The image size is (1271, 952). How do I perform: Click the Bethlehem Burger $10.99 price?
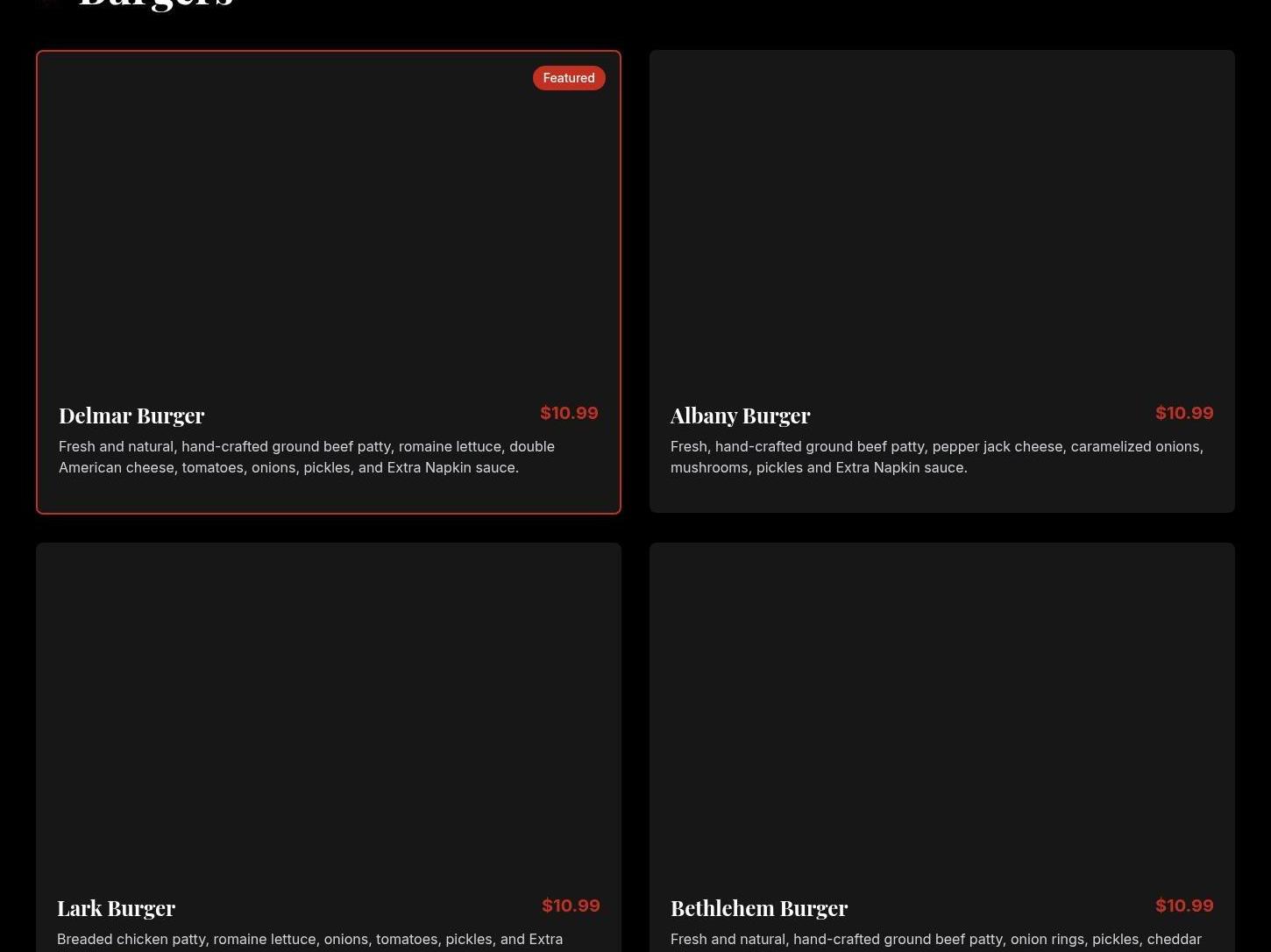[1183, 906]
